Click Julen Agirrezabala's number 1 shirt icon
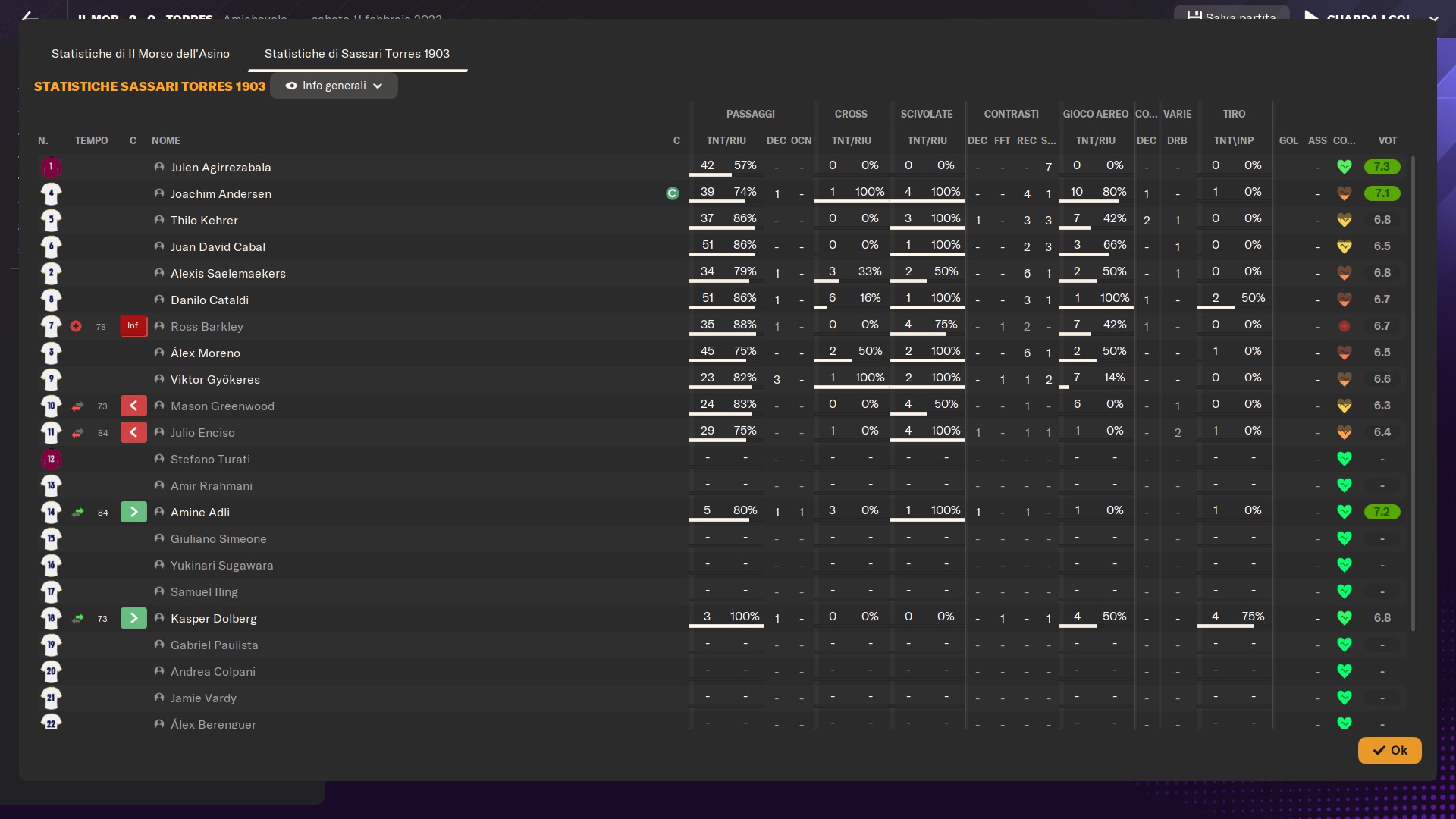This screenshot has width=1456, height=819. (x=51, y=167)
